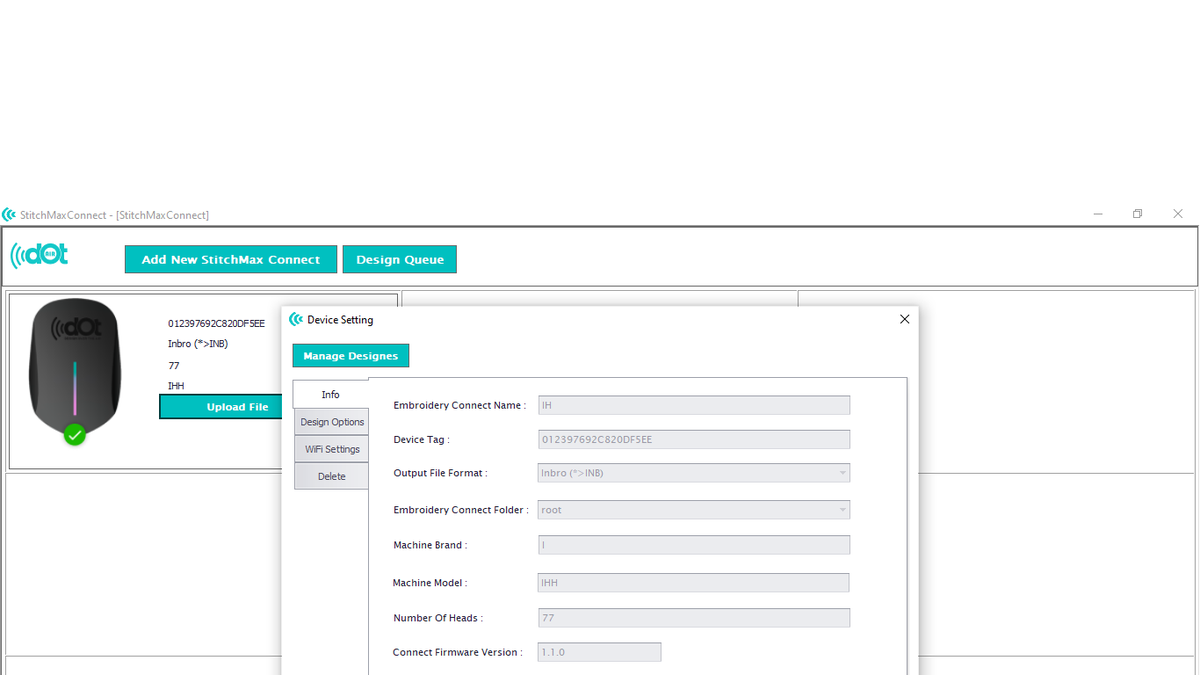Image resolution: width=1200 pixels, height=675 pixels.
Task: Click the Upload File button
Action: (221, 407)
